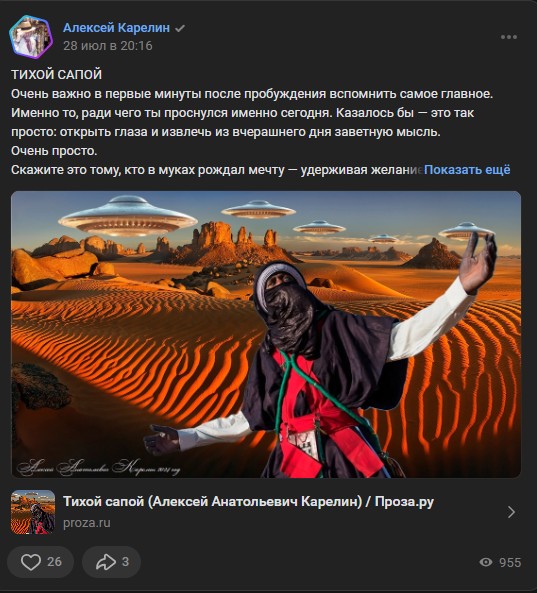This screenshot has width=537, height=593.
Task: Click the share count 3
Action: click(126, 562)
